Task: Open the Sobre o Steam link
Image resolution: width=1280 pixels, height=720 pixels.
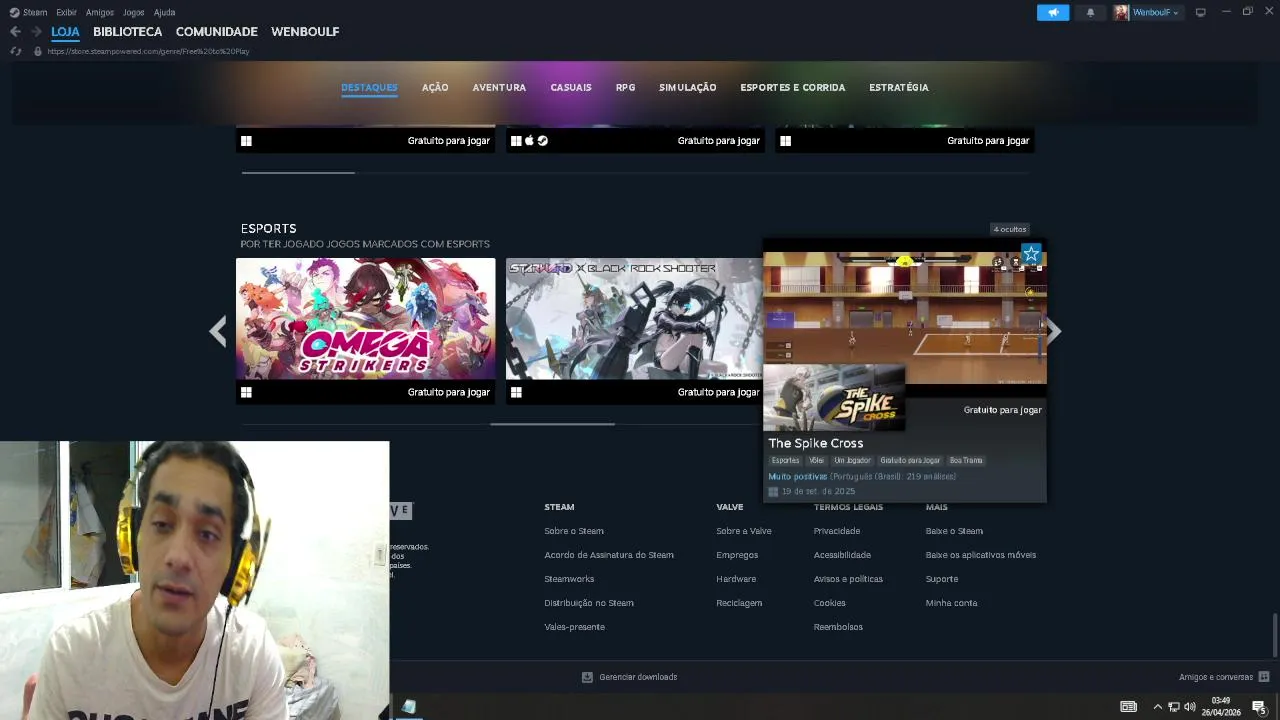Action: tap(574, 531)
